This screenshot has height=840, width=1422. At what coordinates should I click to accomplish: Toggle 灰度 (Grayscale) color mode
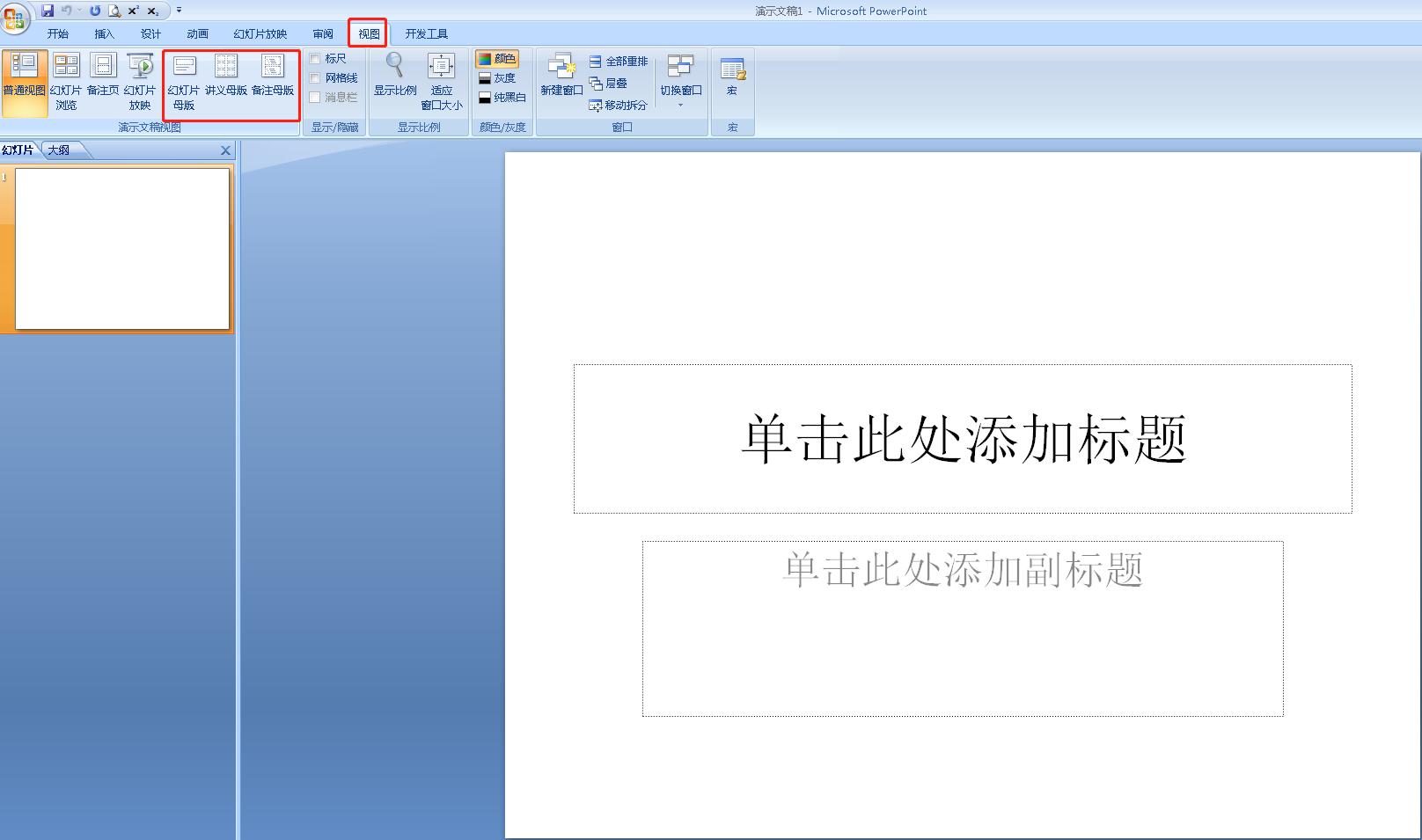click(x=501, y=77)
